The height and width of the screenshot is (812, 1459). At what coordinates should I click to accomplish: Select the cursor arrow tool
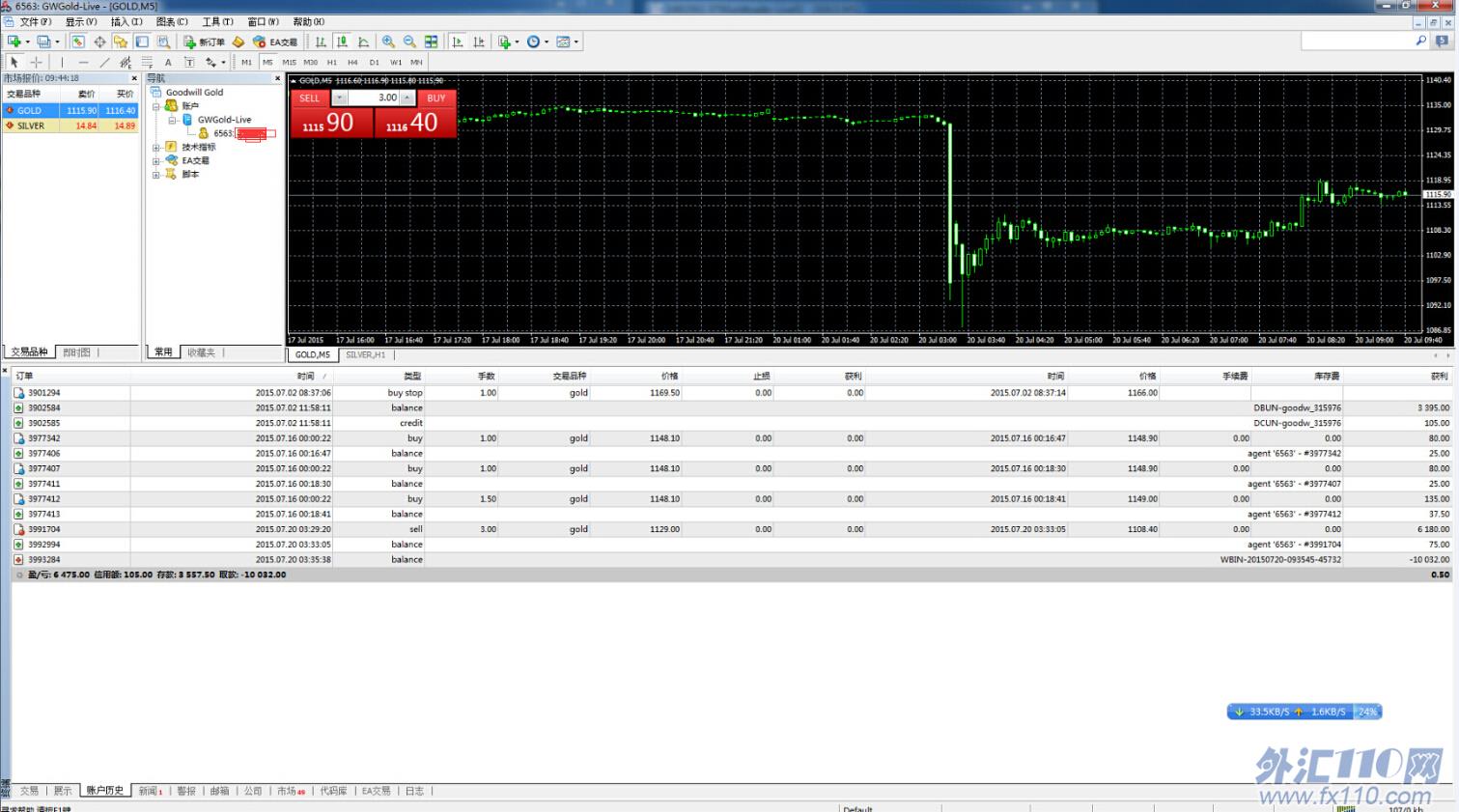tap(14, 62)
